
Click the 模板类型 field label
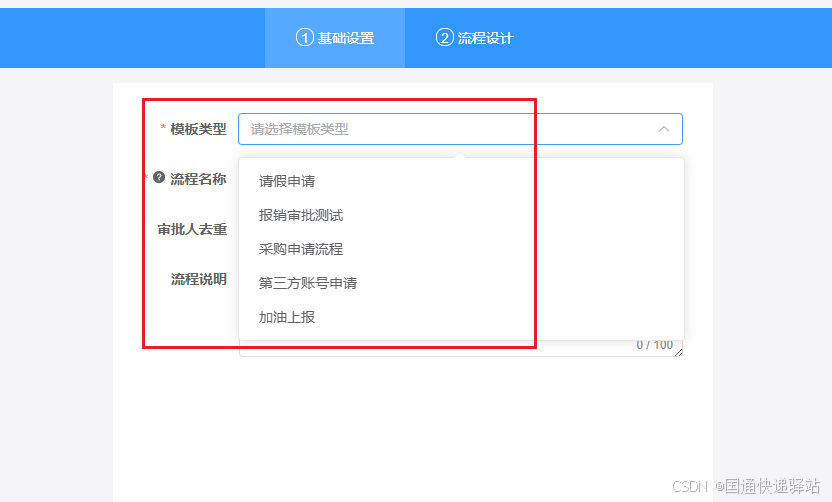(x=198, y=129)
